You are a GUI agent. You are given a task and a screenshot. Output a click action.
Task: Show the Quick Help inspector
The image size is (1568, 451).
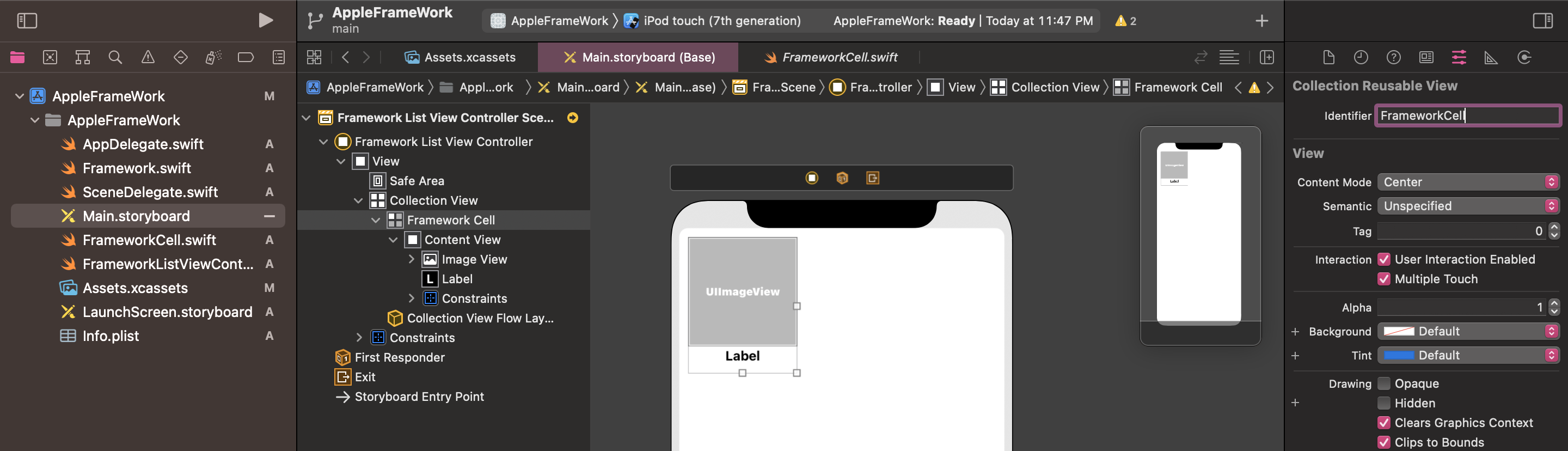click(x=1393, y=58)
